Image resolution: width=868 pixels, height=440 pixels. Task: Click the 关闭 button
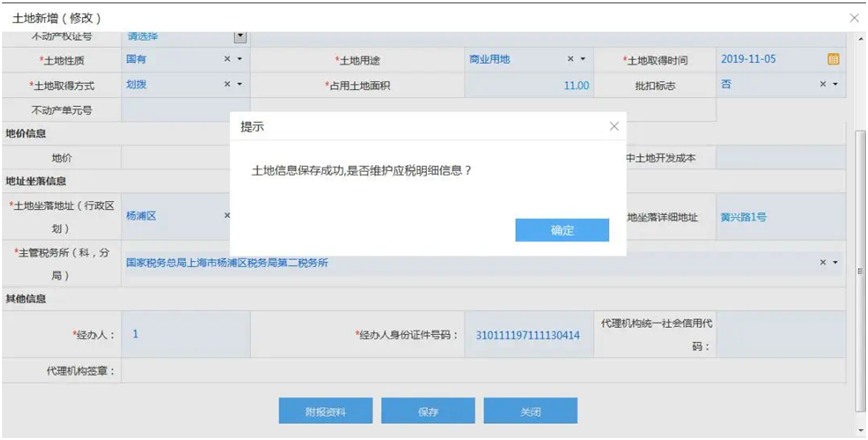pos(530,411)
